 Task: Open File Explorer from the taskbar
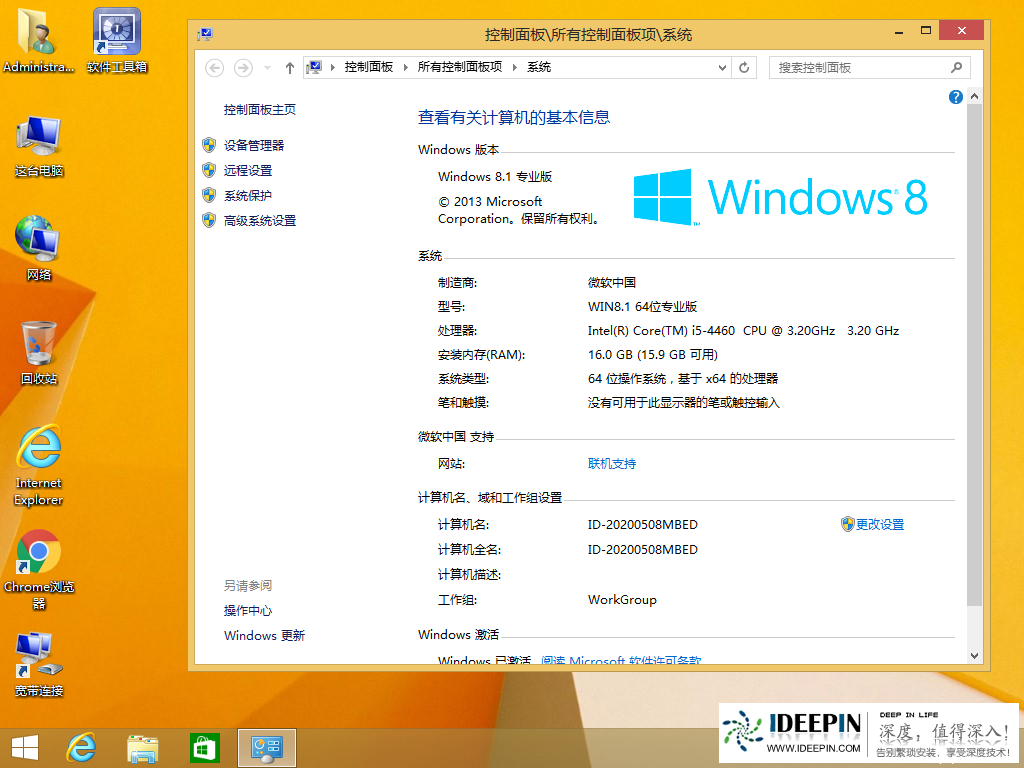(142, 748)
